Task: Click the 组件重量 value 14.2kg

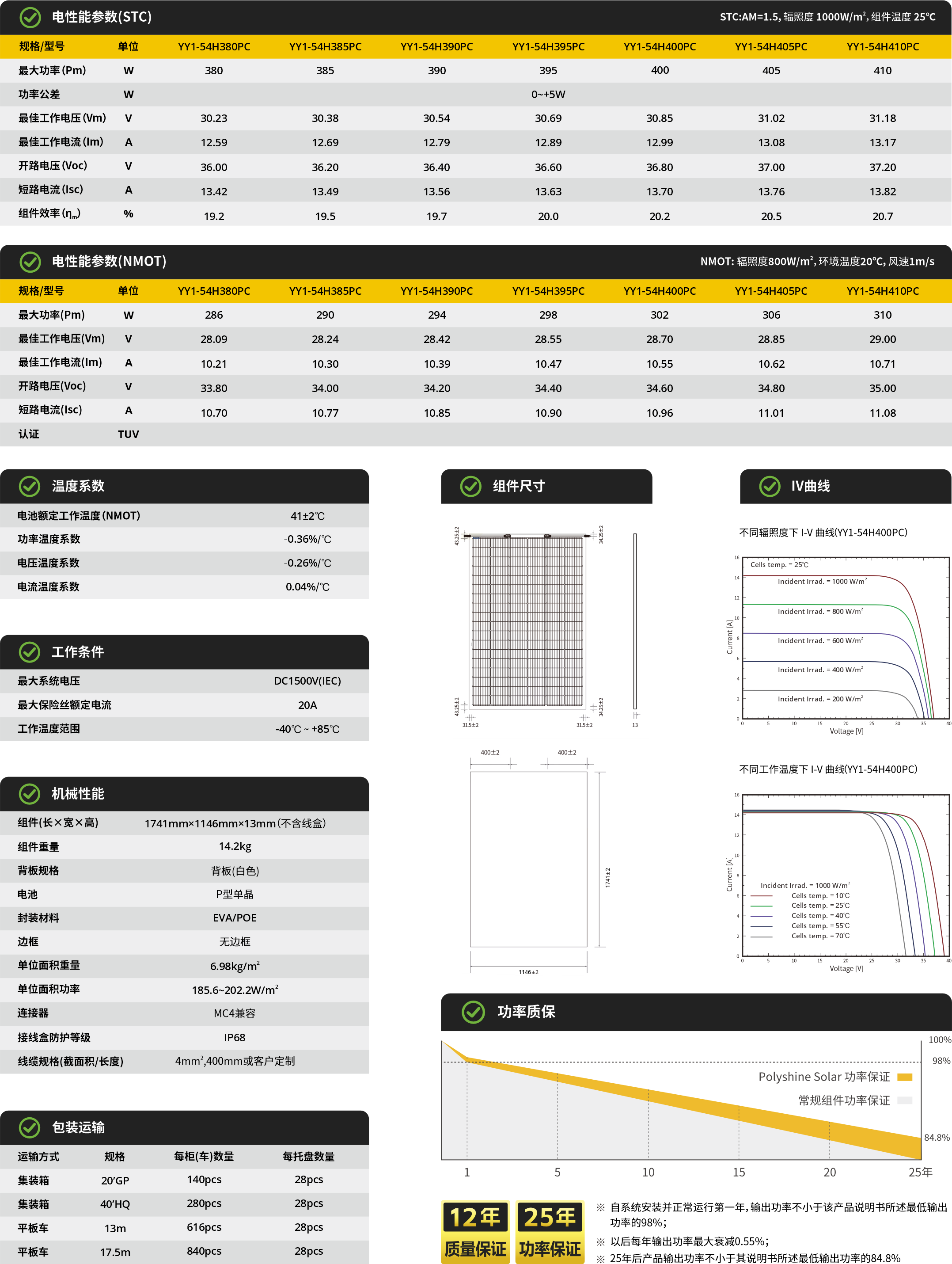Action: click(x=235, y=846)
